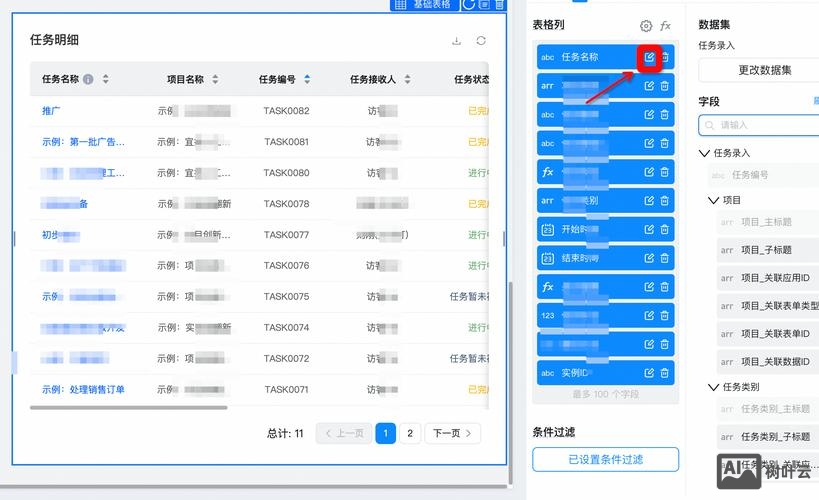The image size is (819, 500).
Task: Click the 上一页 previous page button
Action: click(344, 433)
